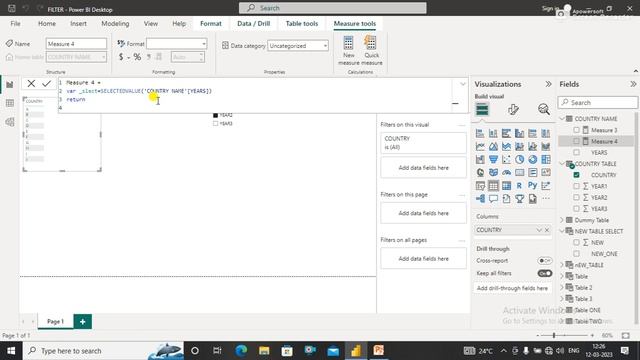This screenshot has width=640, height=360.
Task: Open Report view in left sidebar
Action: (x=10, y=85)
